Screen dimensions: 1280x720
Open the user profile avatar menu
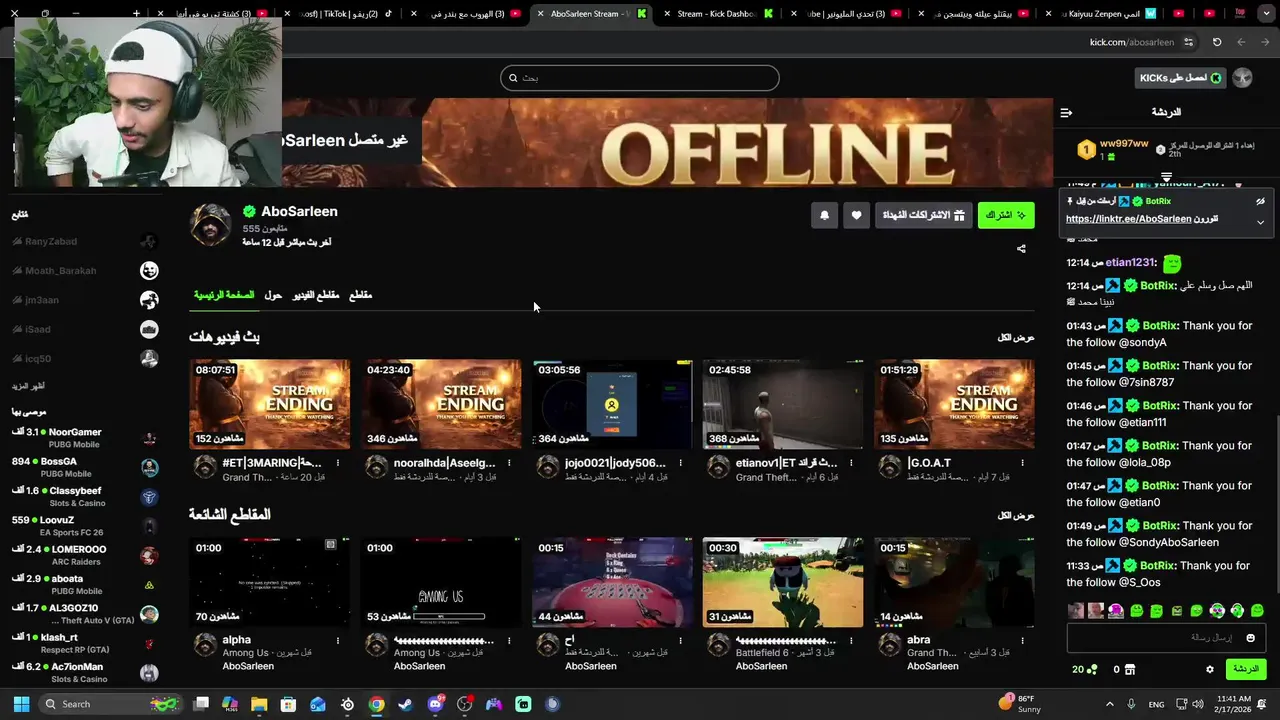1242,78
